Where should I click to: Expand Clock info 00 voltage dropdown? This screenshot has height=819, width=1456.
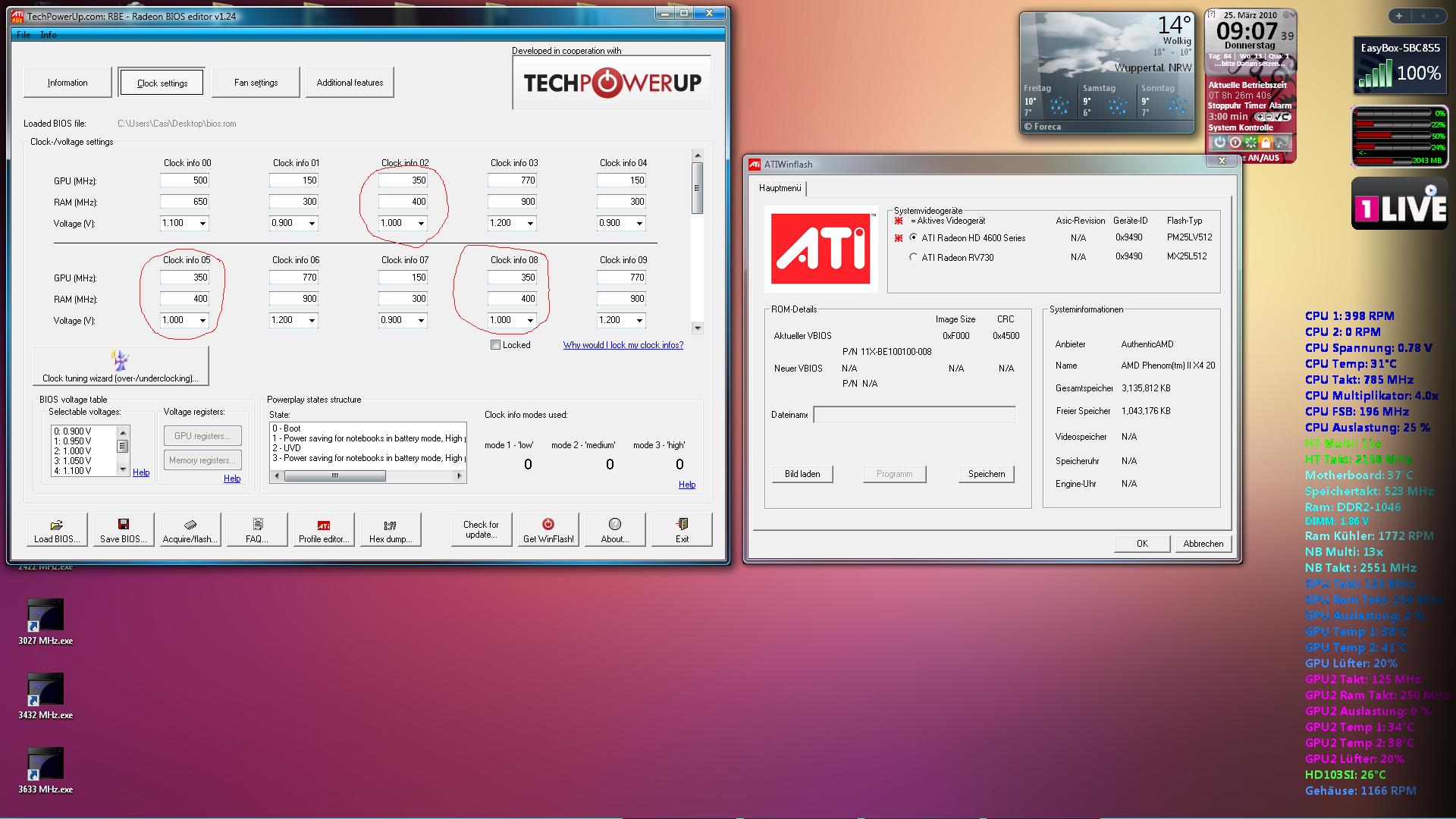coord(202,224)
